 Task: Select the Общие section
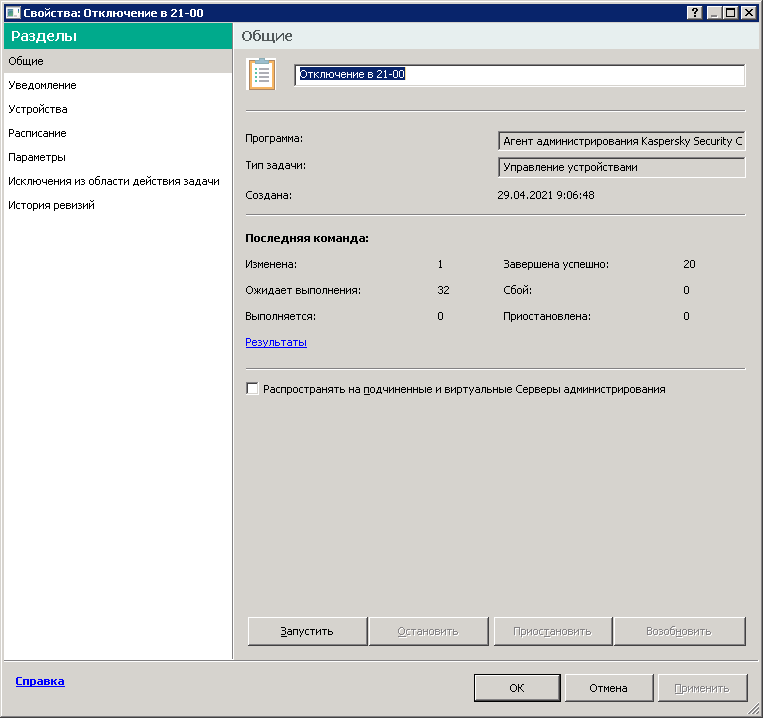tap(118, 61)
